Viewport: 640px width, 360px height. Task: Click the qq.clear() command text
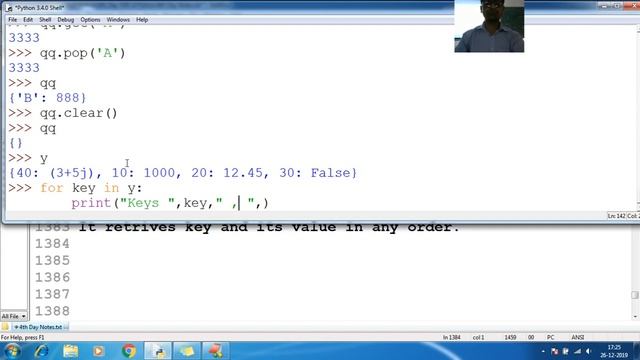click(78, 113)
